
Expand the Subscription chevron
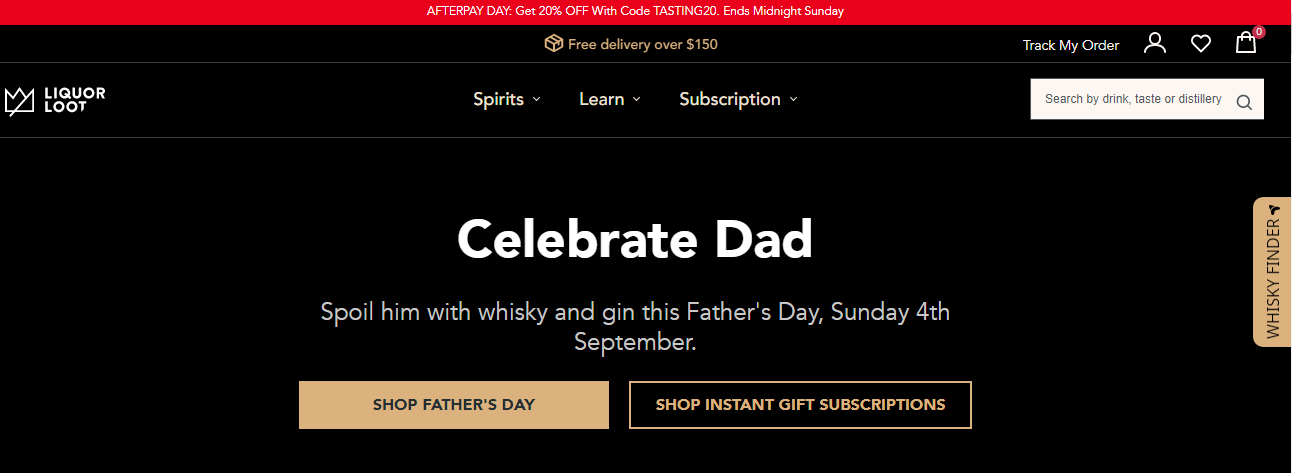[x=793, y=99]
